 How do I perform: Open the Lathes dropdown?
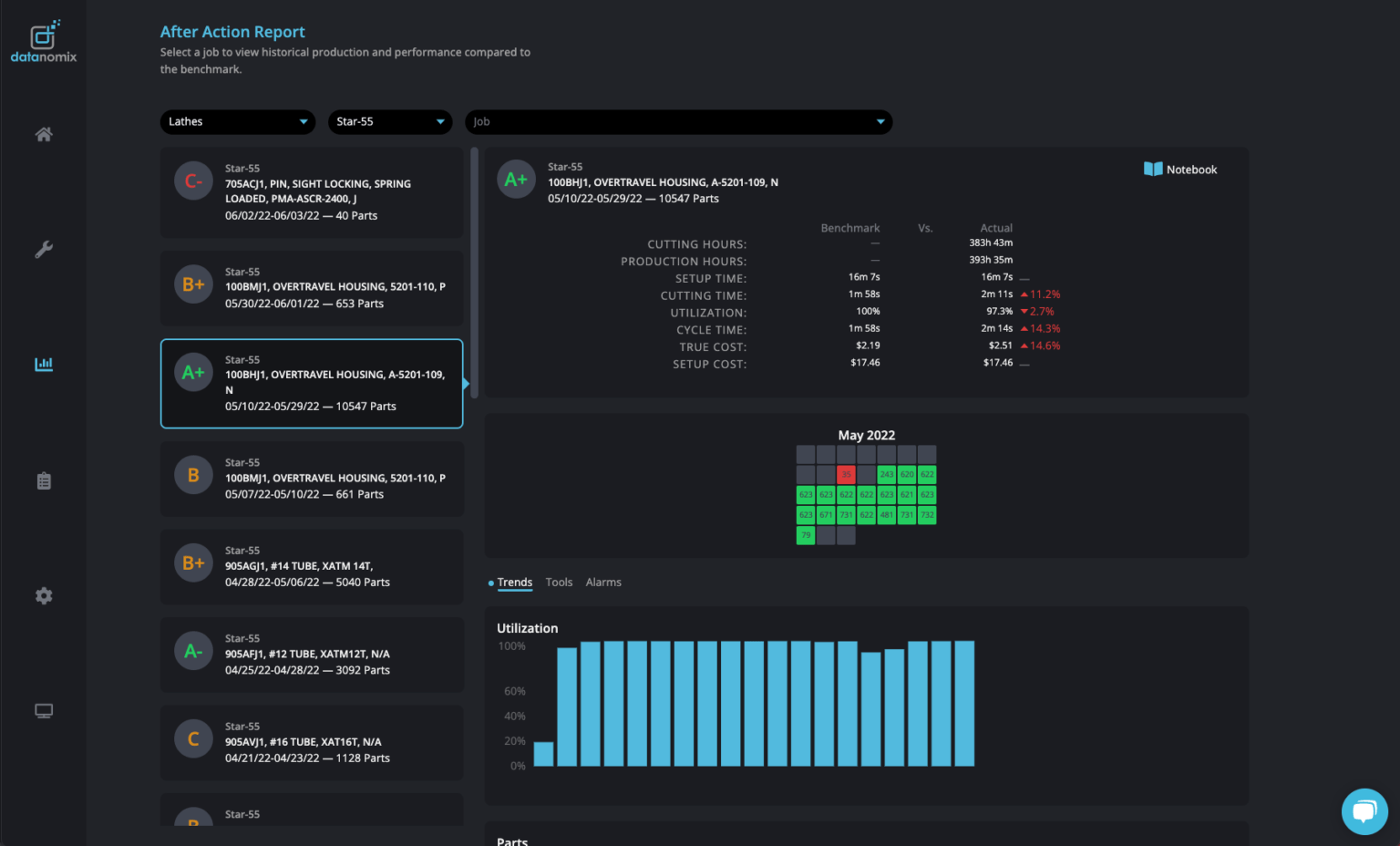[237, 121]
